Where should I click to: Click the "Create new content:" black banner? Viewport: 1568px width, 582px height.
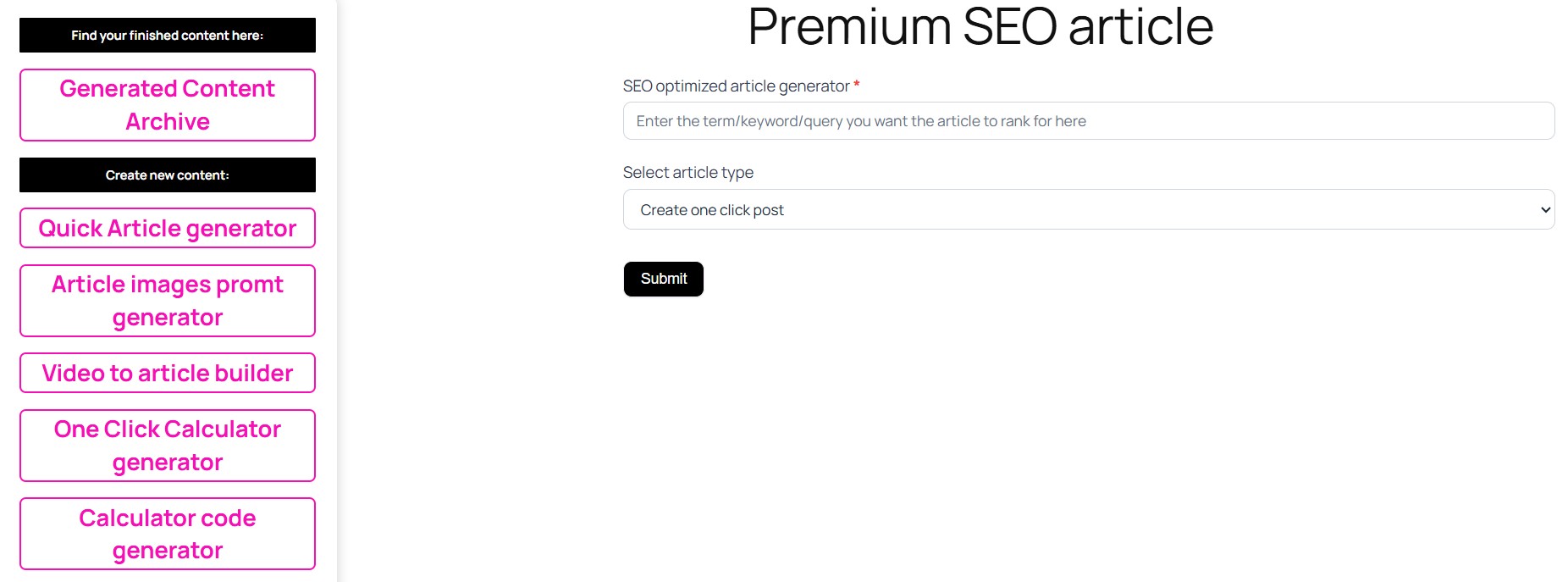(x=167, y=175)
